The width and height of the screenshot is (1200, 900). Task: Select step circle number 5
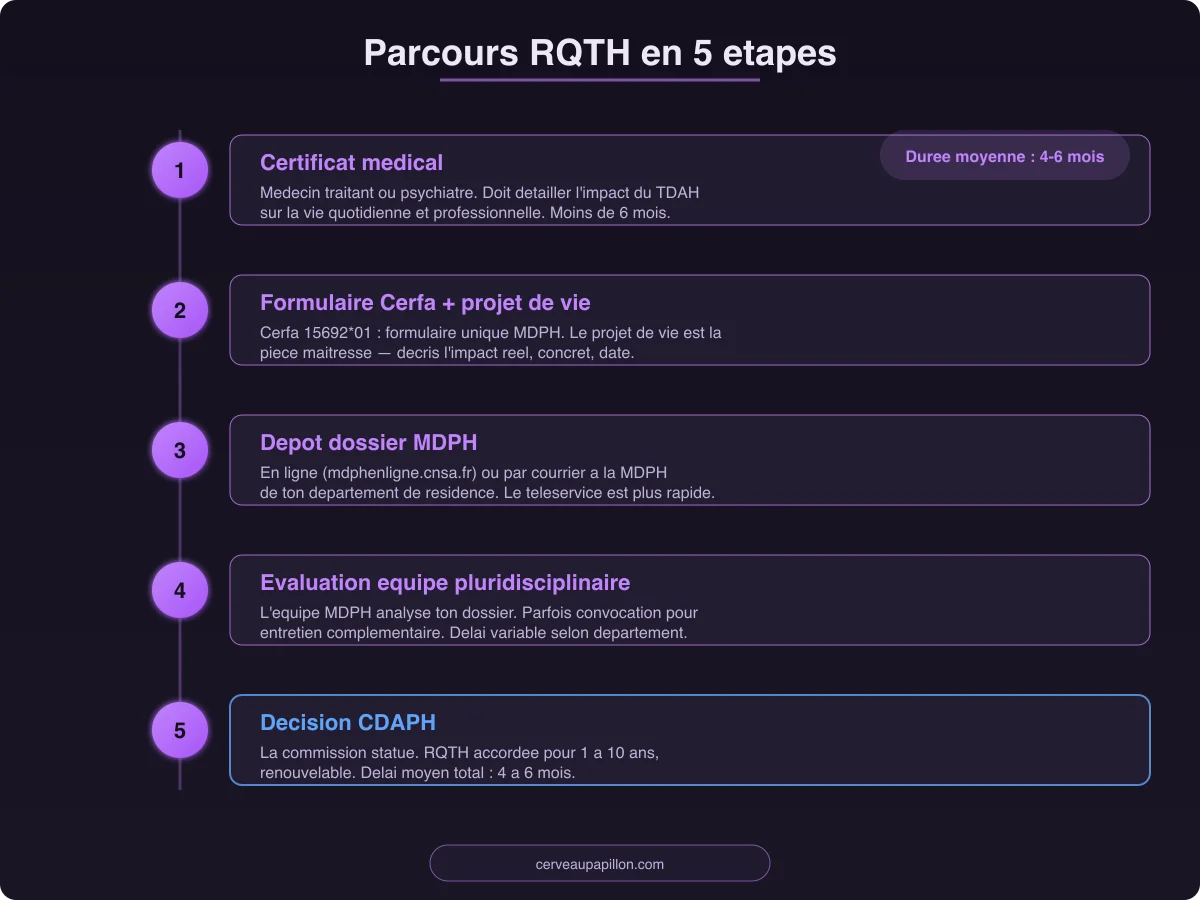tap(179, 730)
